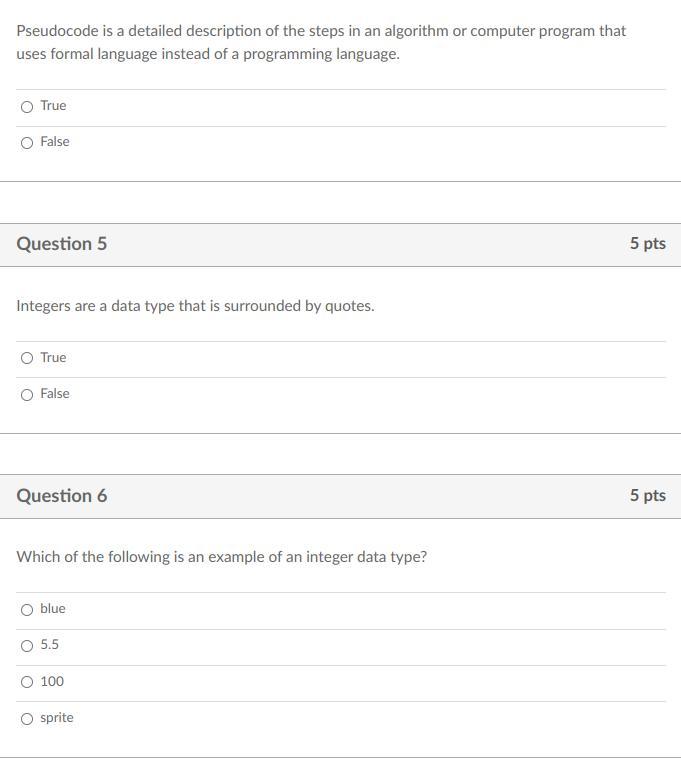Viewport: 681px width, 759px height.
Task: Click the 'Which of the following' question text
Action: [222, 557]
